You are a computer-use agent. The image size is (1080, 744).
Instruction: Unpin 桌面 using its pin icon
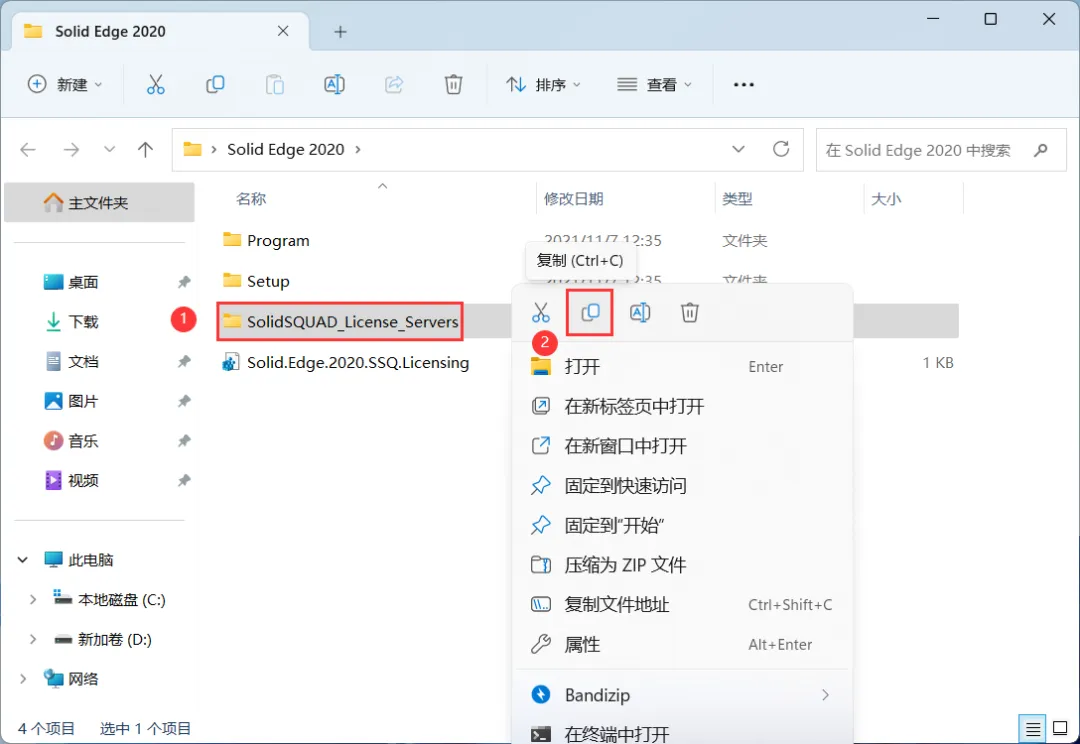click(x=184, y=282)
